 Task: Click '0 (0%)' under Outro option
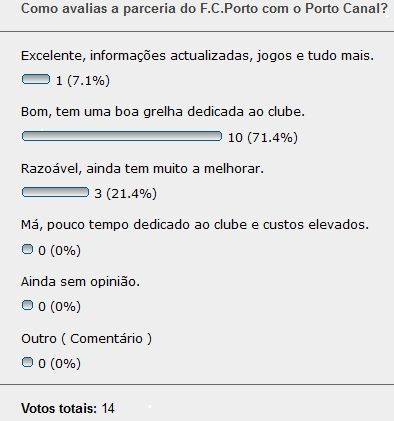pos(59,363)
